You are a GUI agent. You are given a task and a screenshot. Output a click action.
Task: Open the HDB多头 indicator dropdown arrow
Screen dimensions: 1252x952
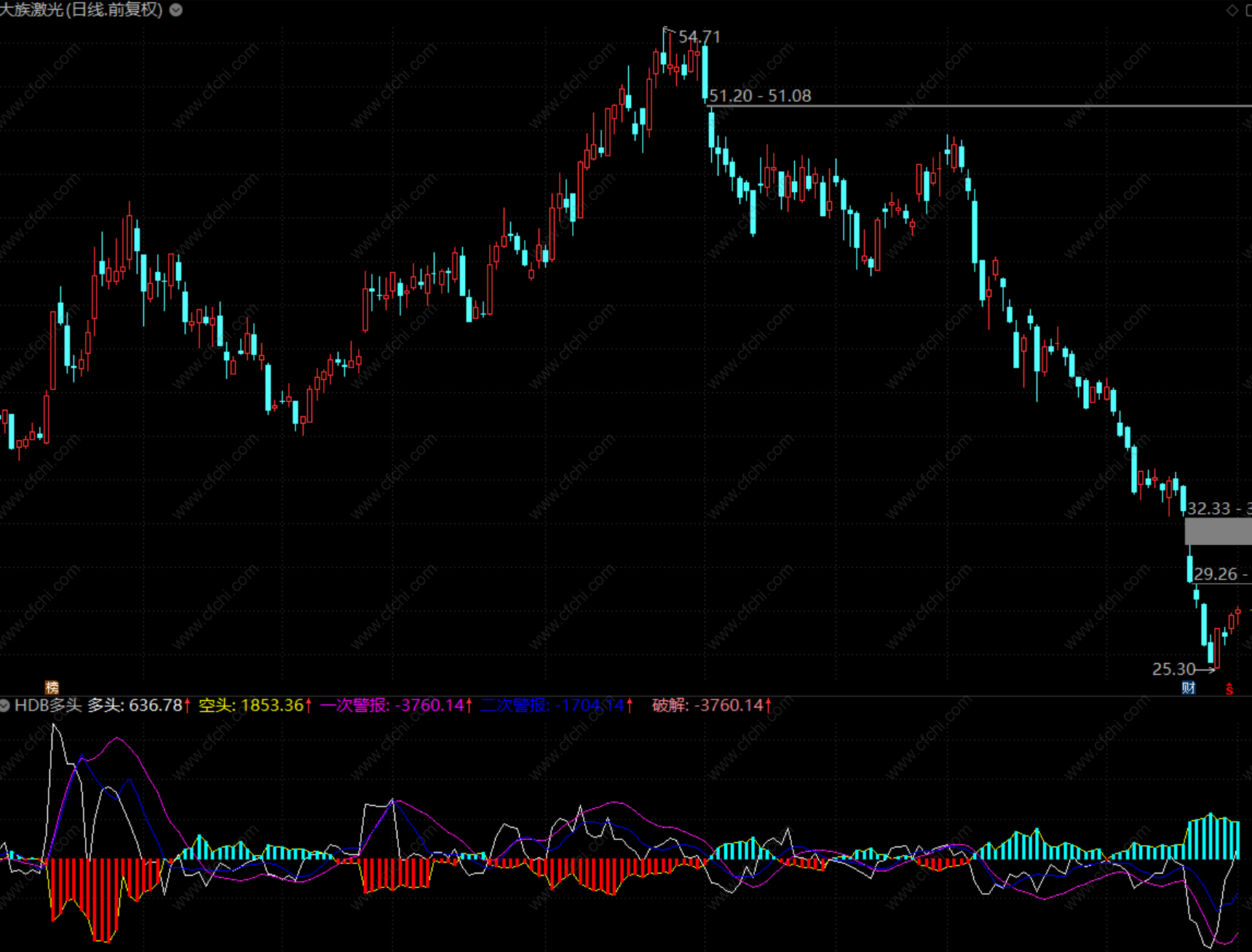[x=4, y=705]
